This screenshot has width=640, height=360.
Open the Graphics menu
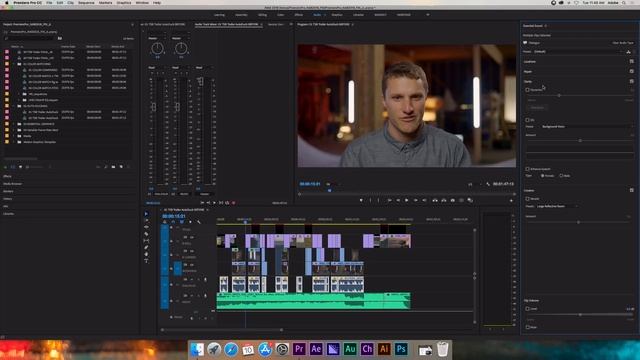[124, 2]
